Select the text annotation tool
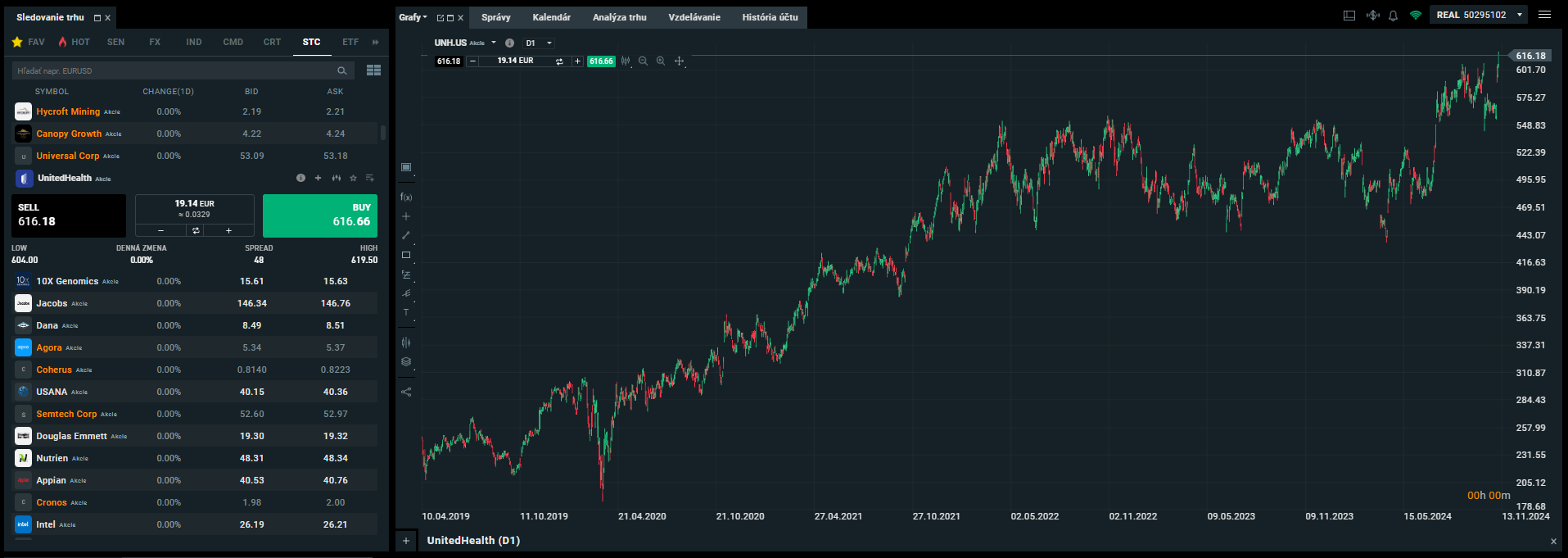 406,312
